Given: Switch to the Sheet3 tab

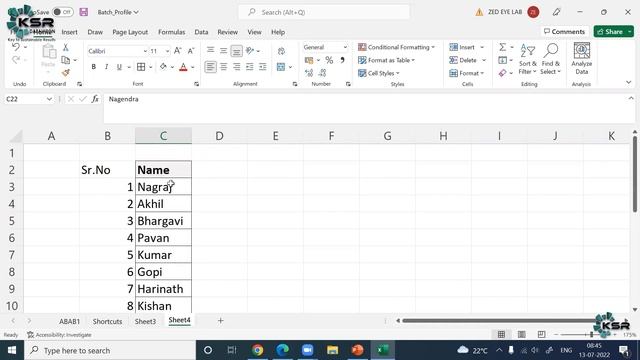Looking at the screenshot, I should 145,321.
